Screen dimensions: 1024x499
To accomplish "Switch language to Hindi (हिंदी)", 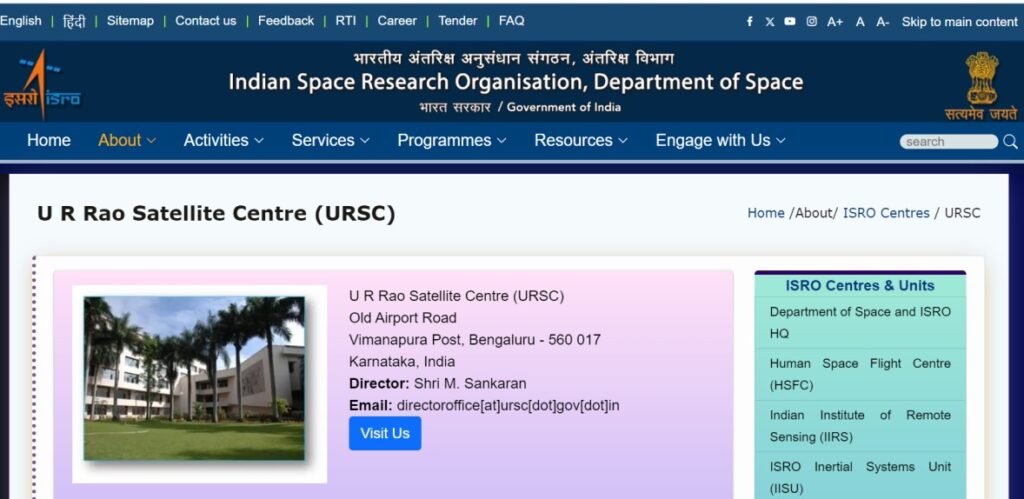I will (74, 21).
